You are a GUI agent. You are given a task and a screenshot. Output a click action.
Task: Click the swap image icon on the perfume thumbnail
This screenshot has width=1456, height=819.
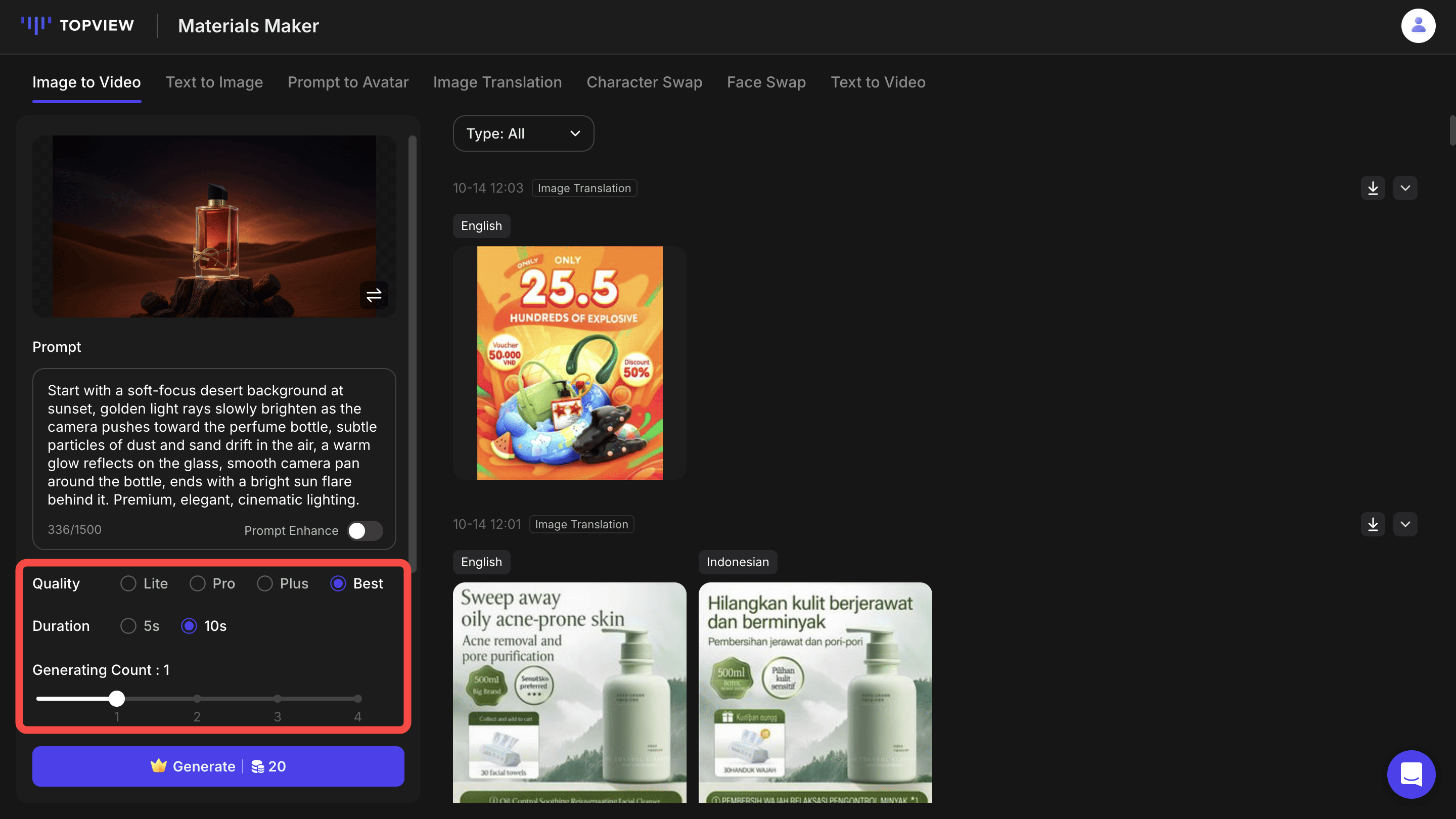[x=374, y=294]
